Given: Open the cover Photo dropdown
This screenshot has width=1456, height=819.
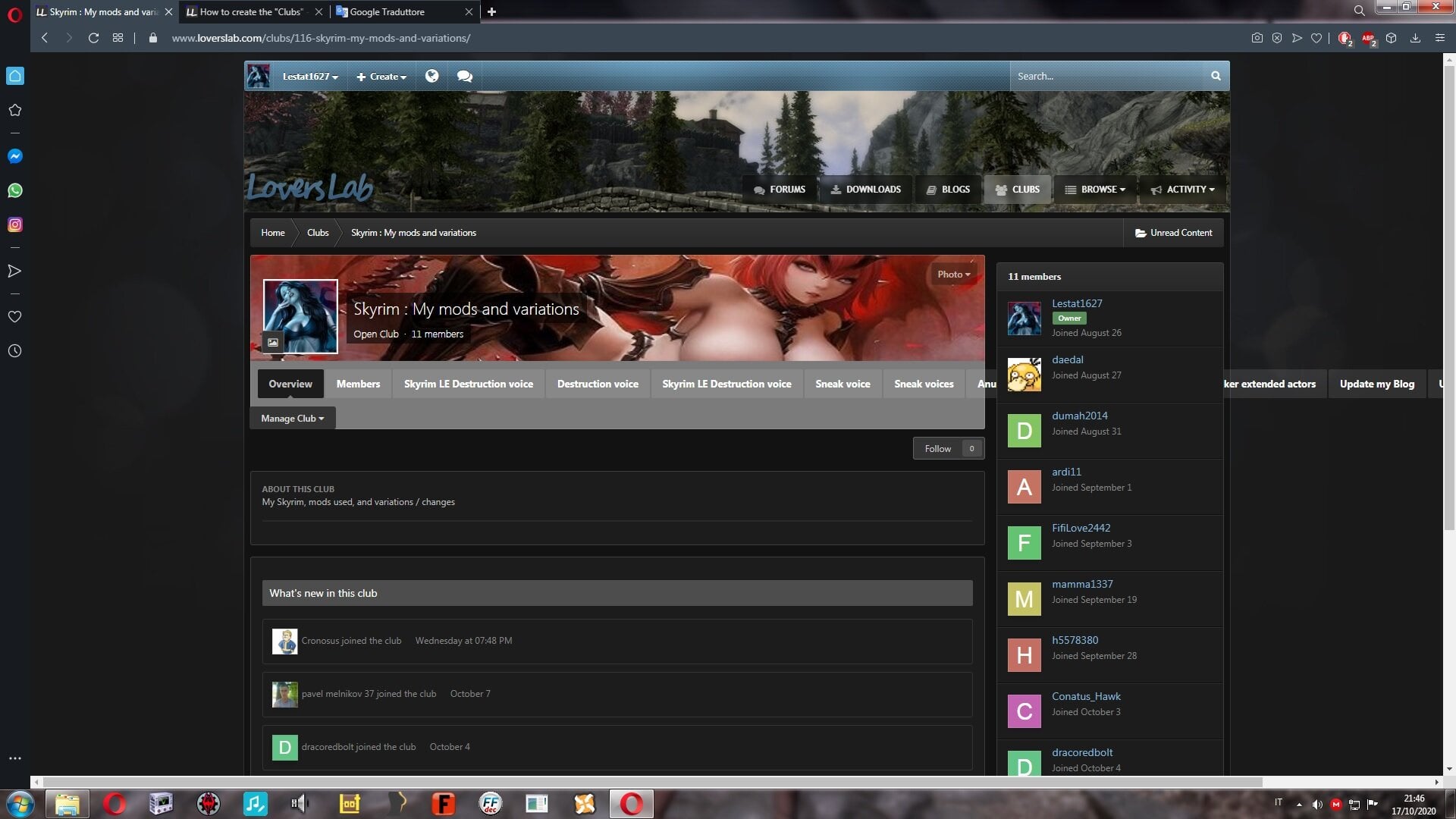Looking at the screenshot, I should (x=953, y=275).
